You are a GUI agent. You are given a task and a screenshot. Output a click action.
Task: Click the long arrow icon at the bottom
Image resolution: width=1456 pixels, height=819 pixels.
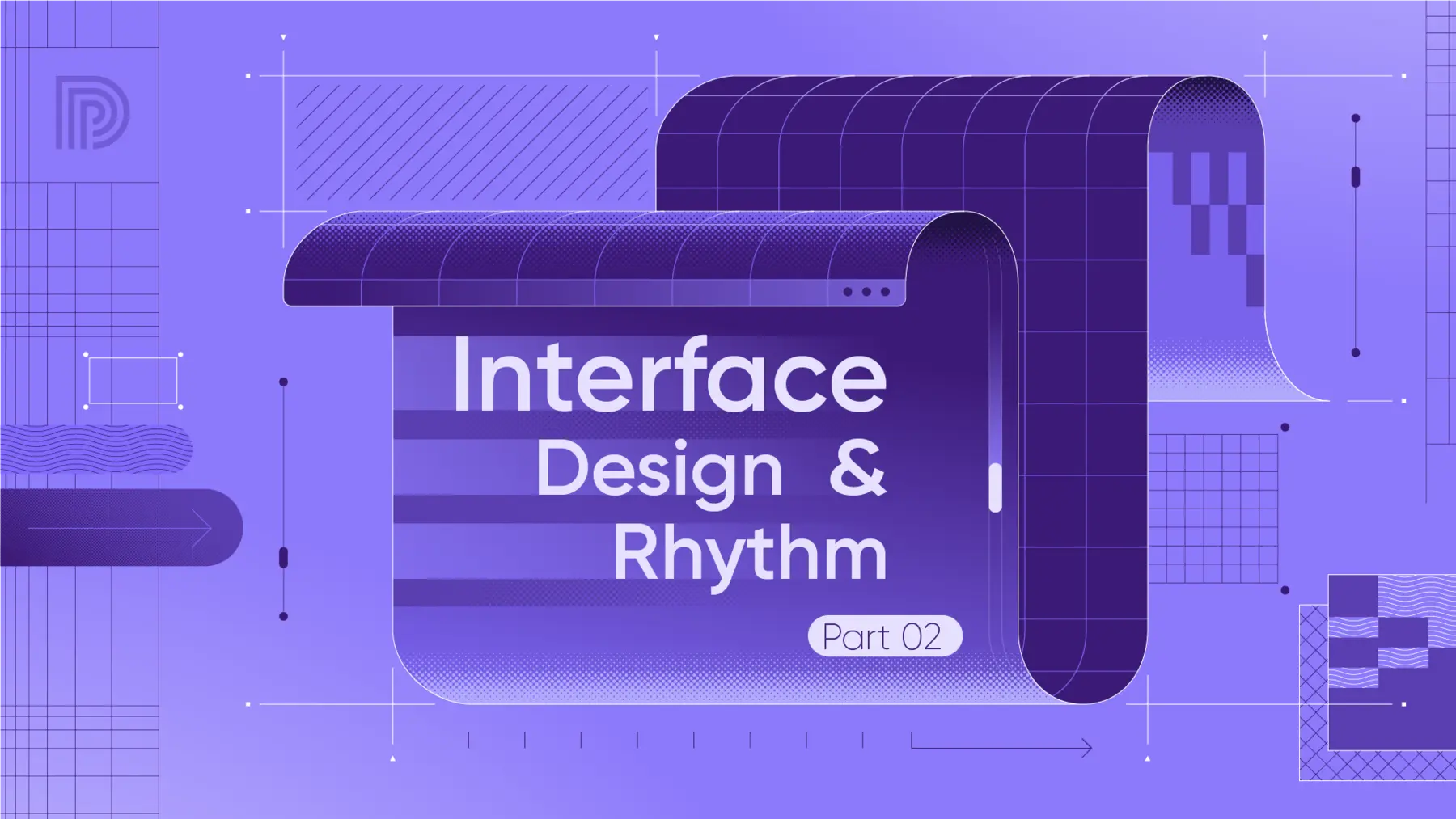[x=1003, y=748]
